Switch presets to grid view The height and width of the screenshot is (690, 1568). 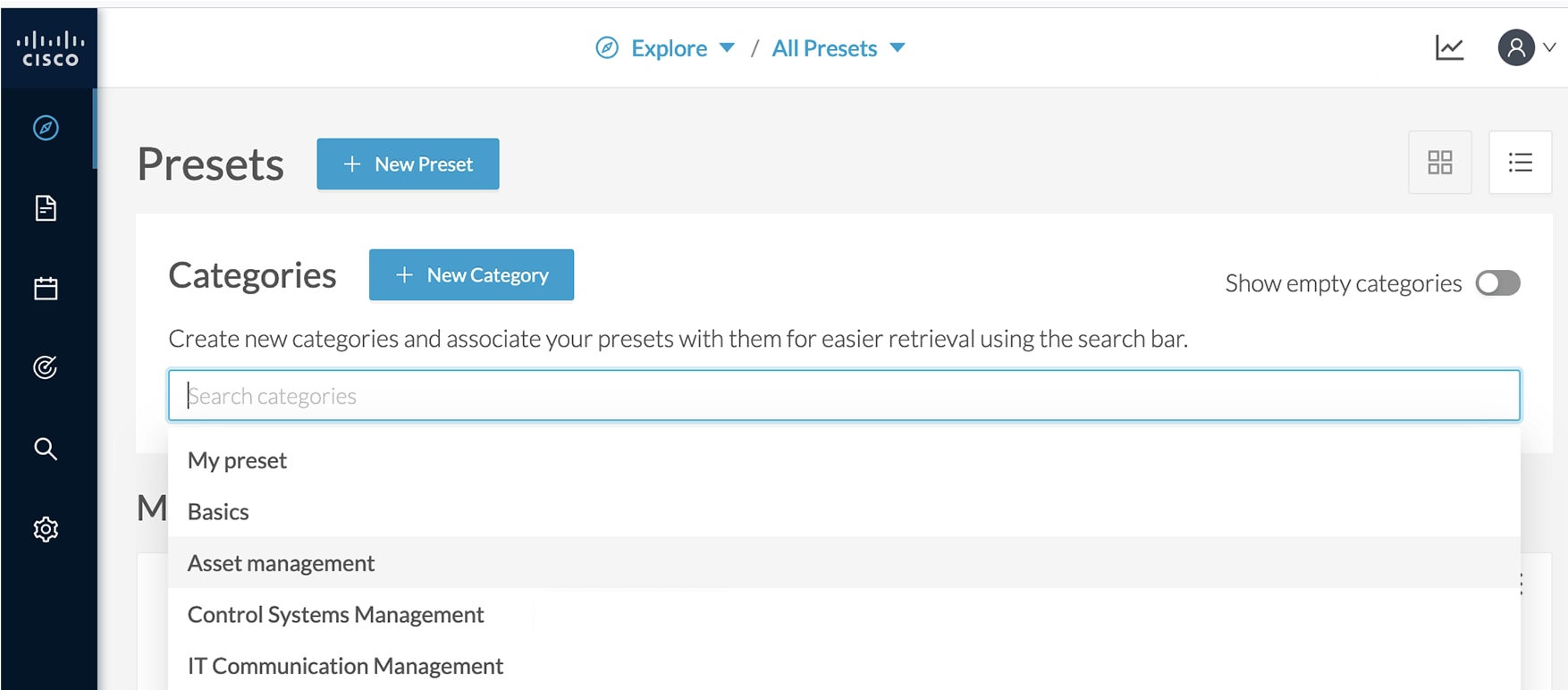click(x=1440, y=163)
